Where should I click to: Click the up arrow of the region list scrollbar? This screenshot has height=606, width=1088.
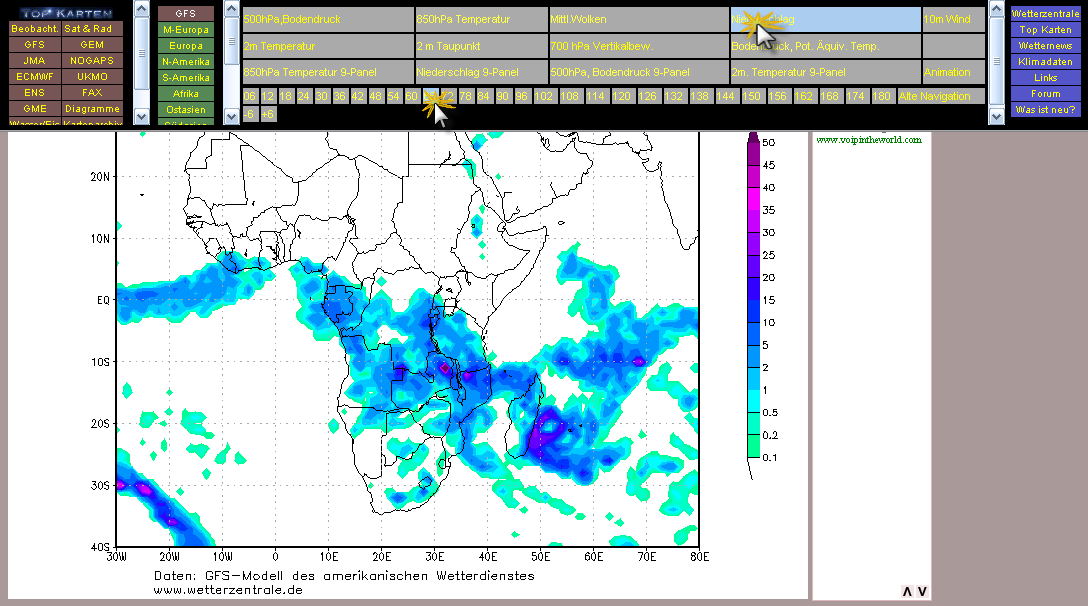pos(232,8)
